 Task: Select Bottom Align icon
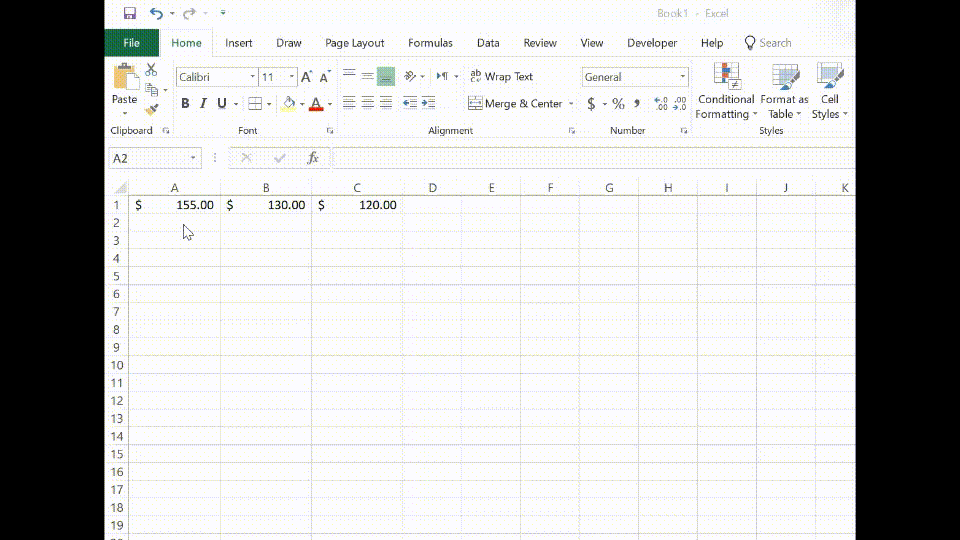(386, 77)
